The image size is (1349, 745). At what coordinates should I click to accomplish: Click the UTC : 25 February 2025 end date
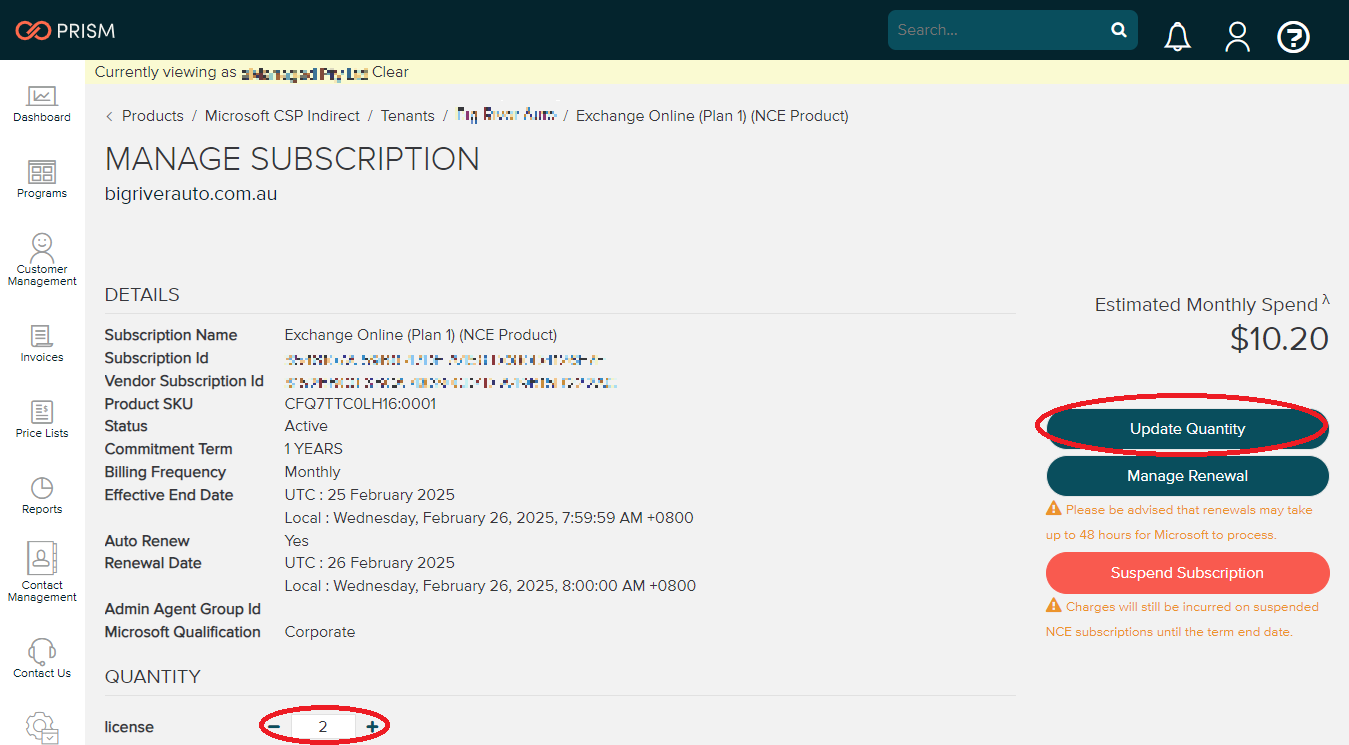coord(370,495)
